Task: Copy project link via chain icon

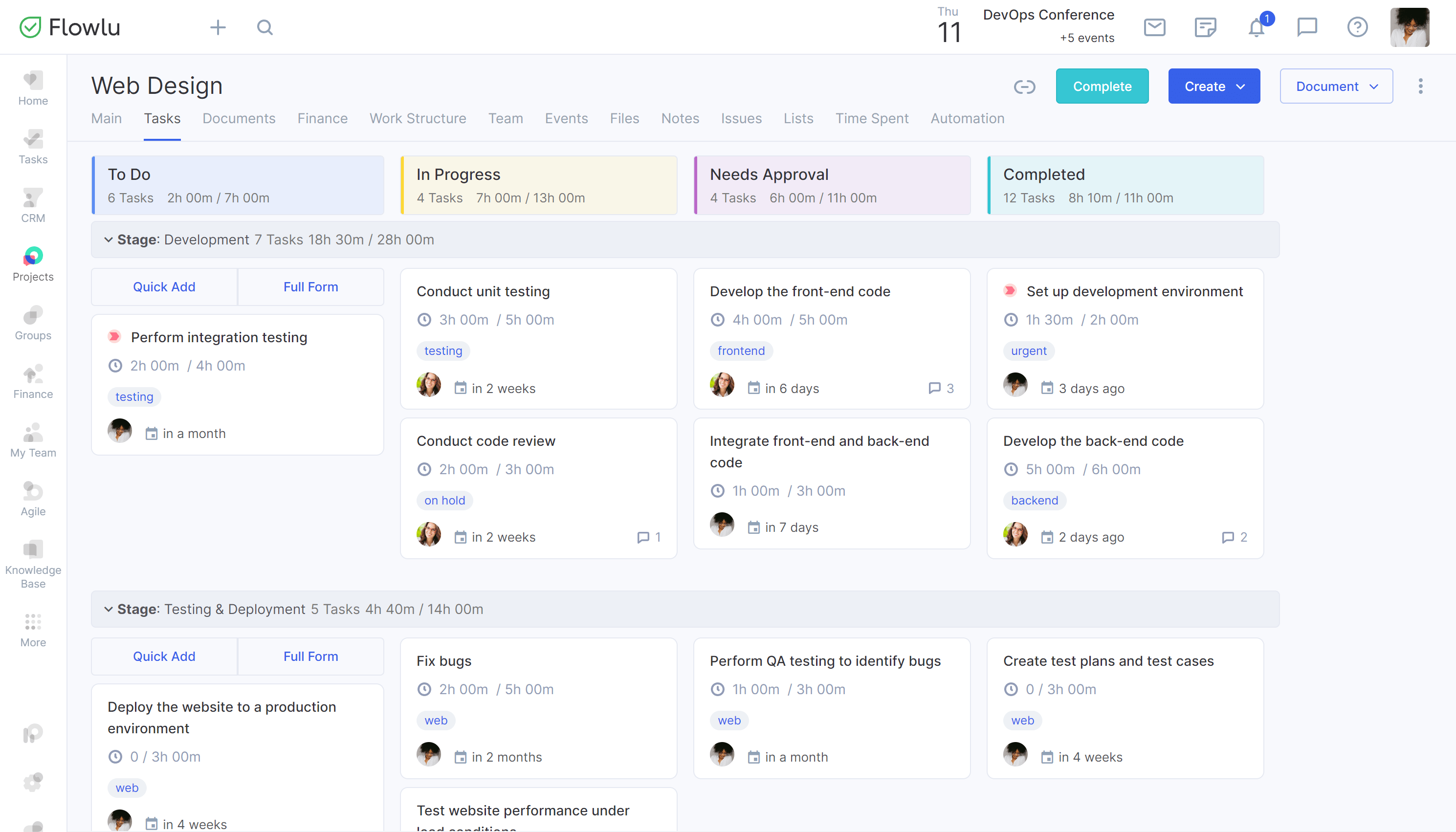Action: click(x=1024, y=87)
